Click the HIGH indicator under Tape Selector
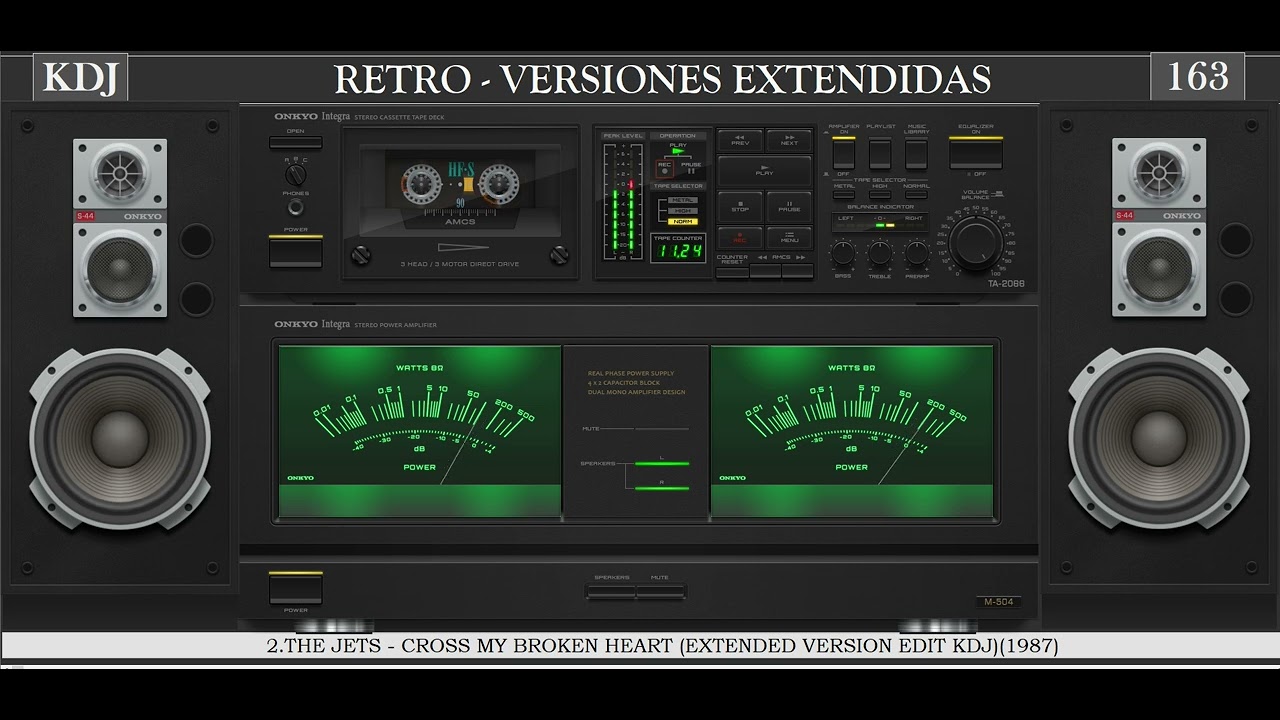1280x720 pixels. point(683,211)
